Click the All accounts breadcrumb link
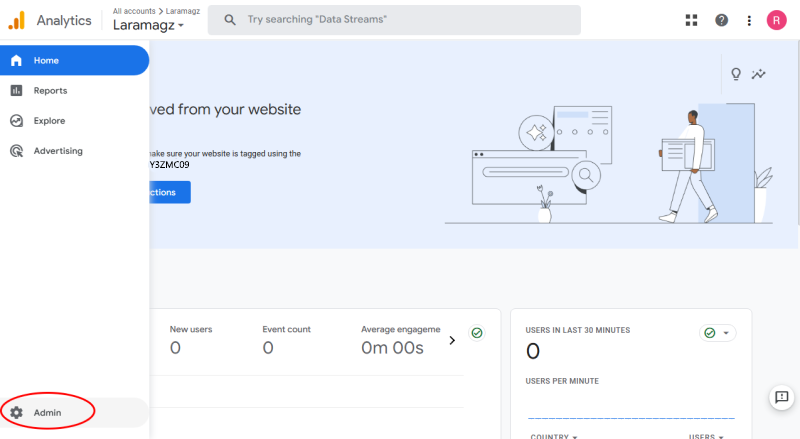 click(134, 11)
